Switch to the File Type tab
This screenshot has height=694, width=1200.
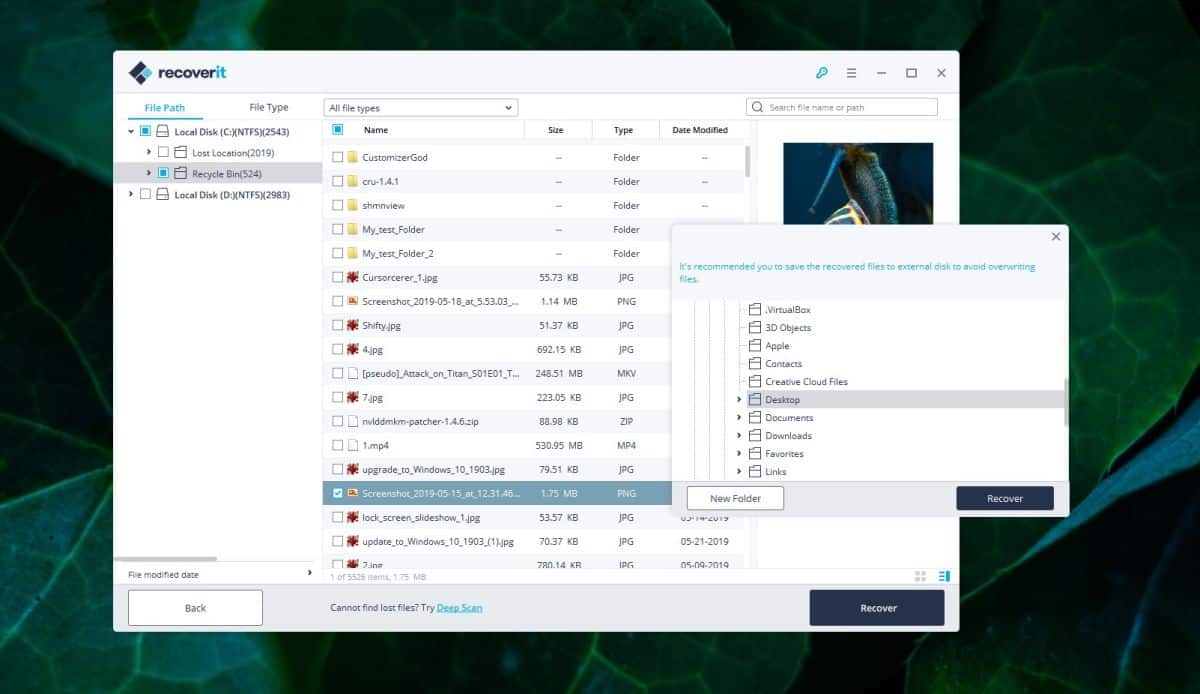coord(268,107)
